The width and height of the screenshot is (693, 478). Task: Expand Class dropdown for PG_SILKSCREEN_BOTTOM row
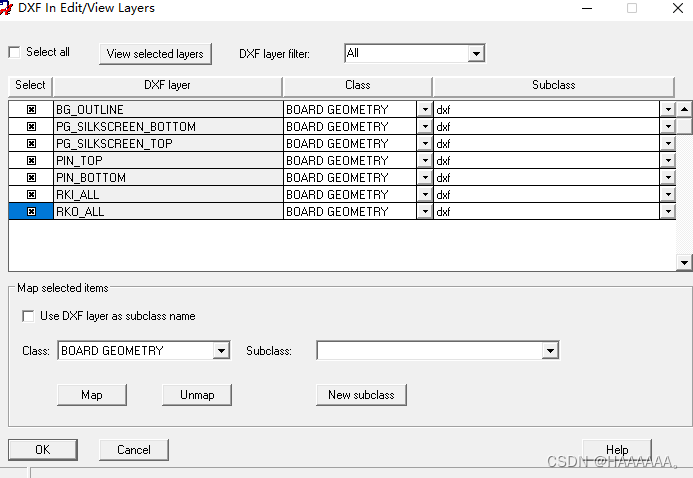tap(424, 127)
